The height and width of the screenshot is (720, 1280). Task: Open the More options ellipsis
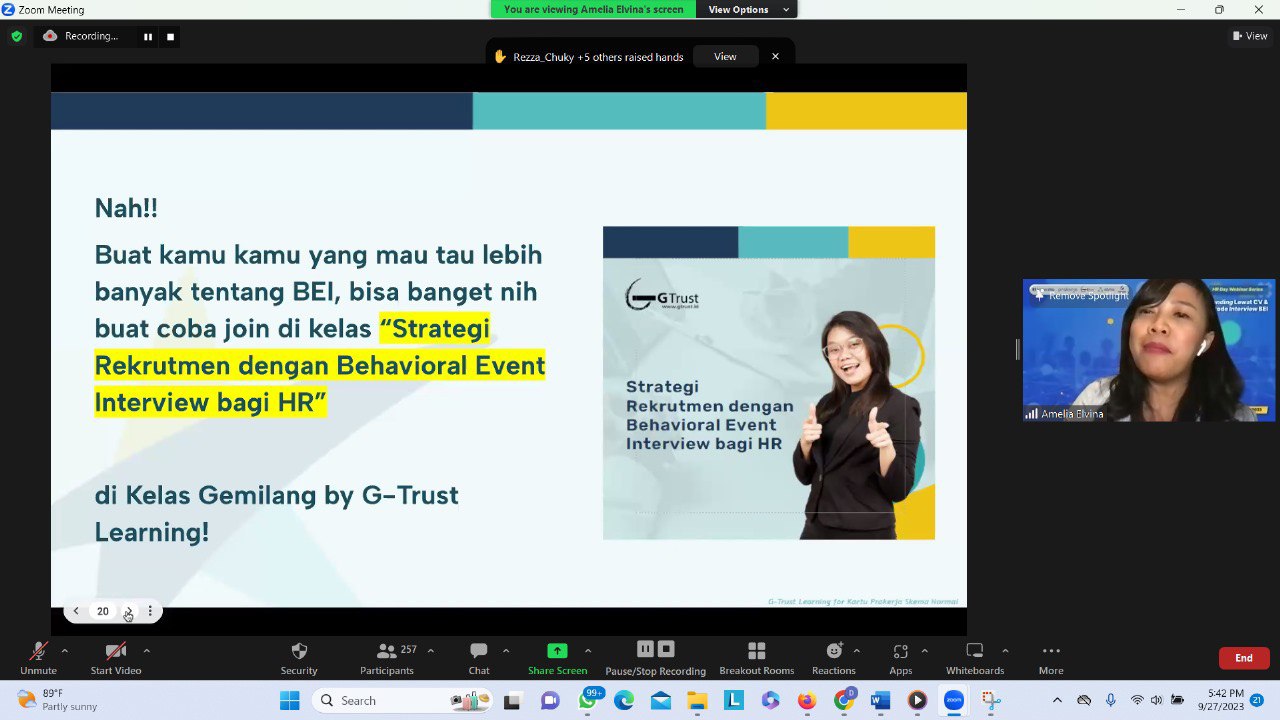1051,651
